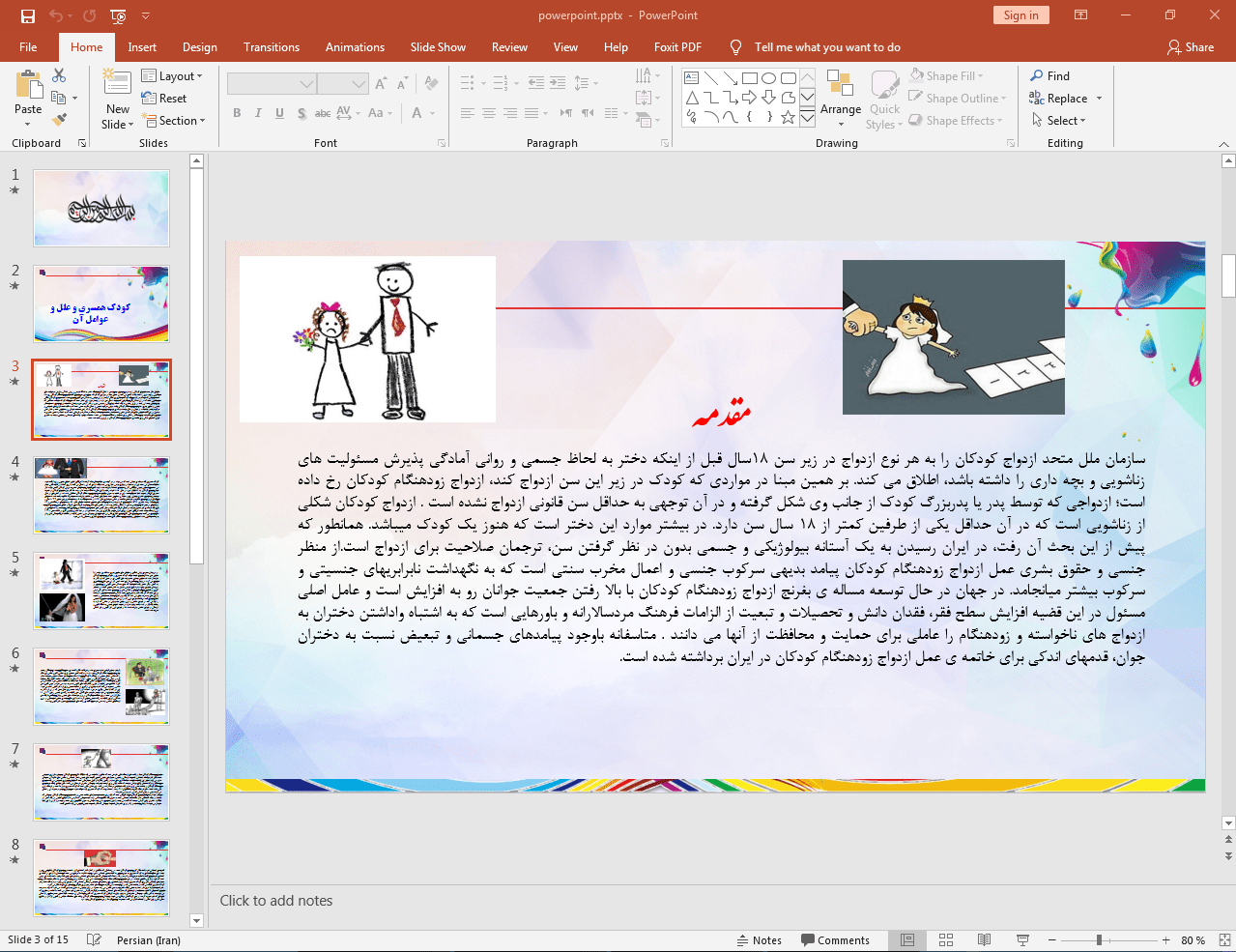
Task: Click the Share button
Action: pos(1191,47)
